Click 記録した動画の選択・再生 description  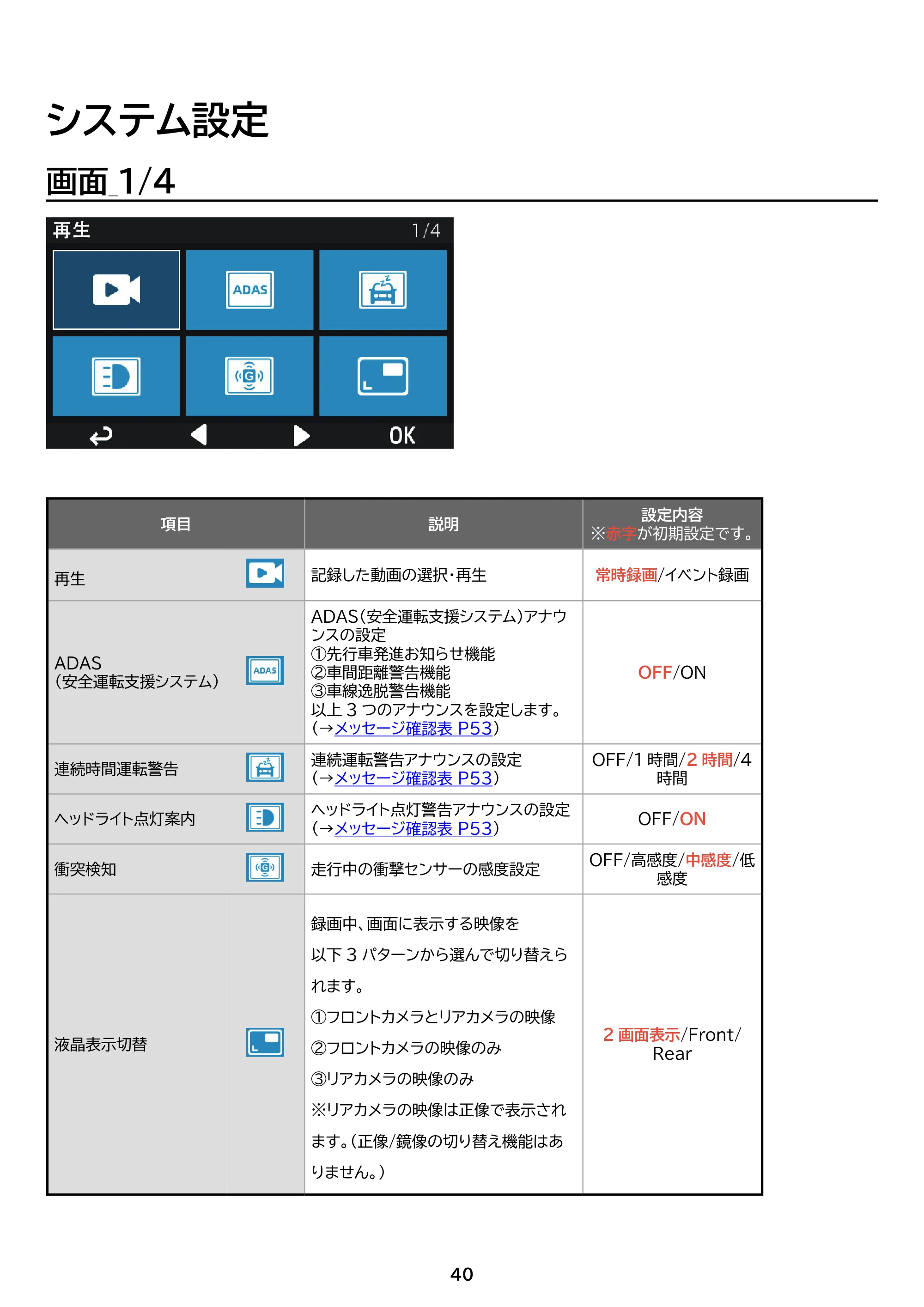[x=399, y=575]
